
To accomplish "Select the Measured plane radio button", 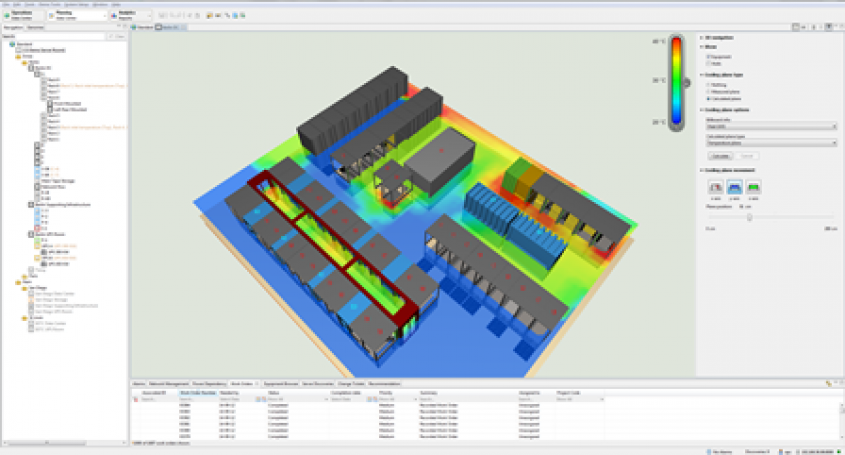I will 709,92.
